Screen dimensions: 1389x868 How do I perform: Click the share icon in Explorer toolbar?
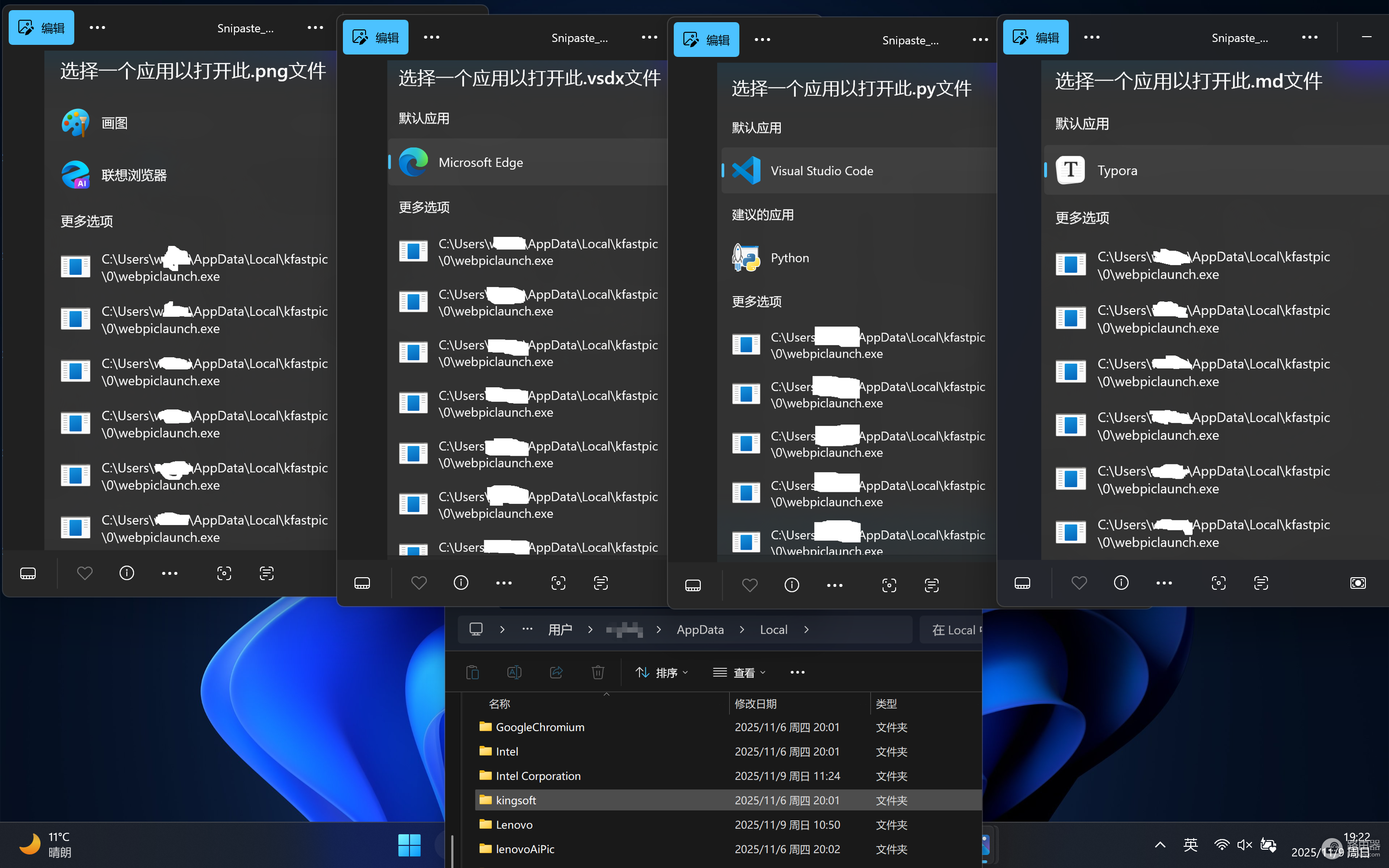pyautogui.click(x=556, y=672)
